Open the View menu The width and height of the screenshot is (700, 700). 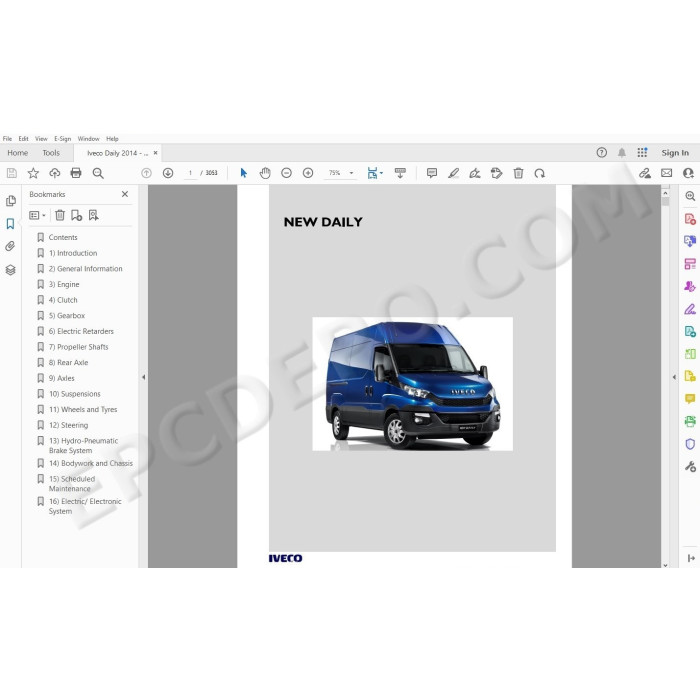pyautogui.click(x=41, y=139)
